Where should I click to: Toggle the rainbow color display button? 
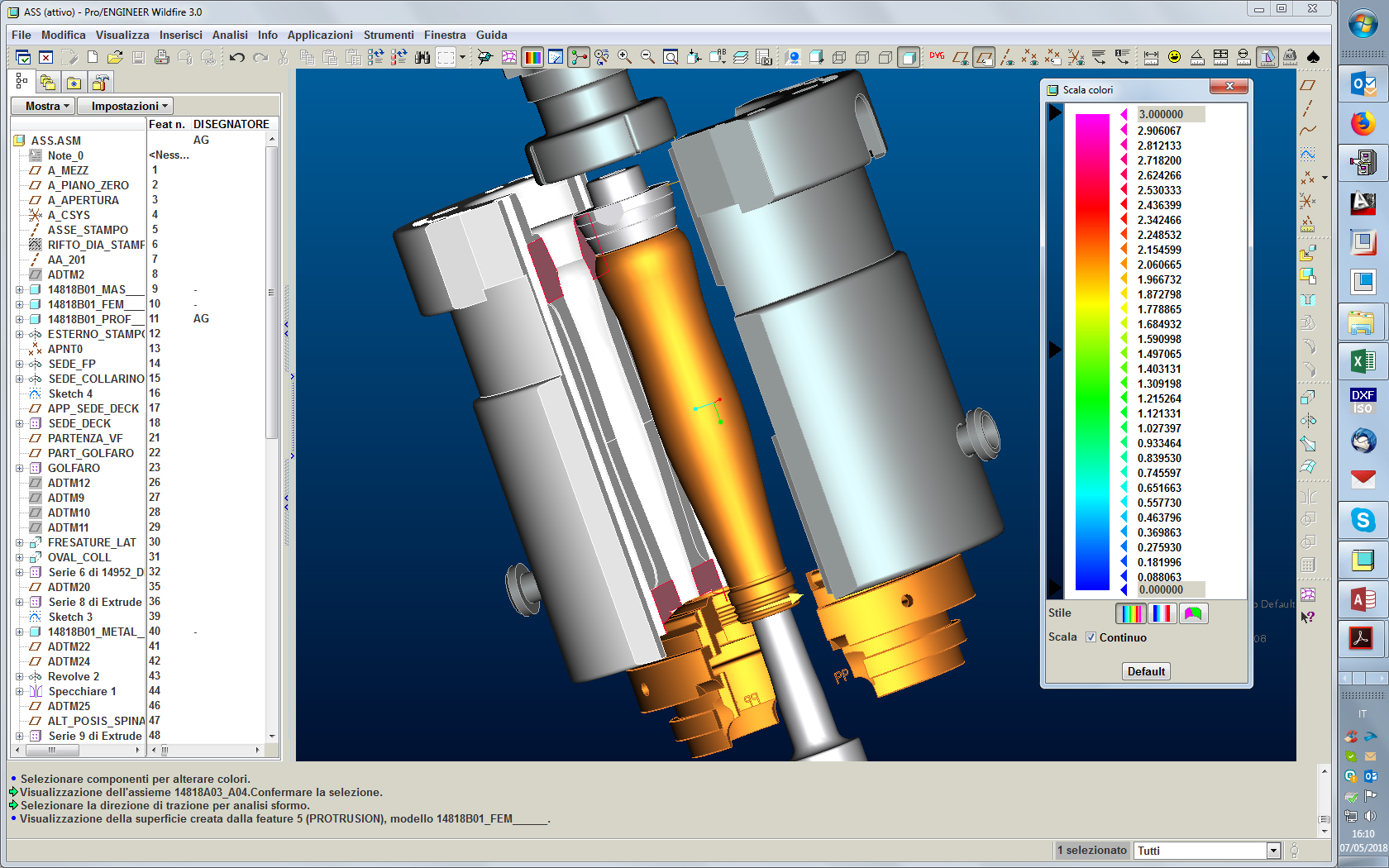pyautogui.click(x=532, y=57)
